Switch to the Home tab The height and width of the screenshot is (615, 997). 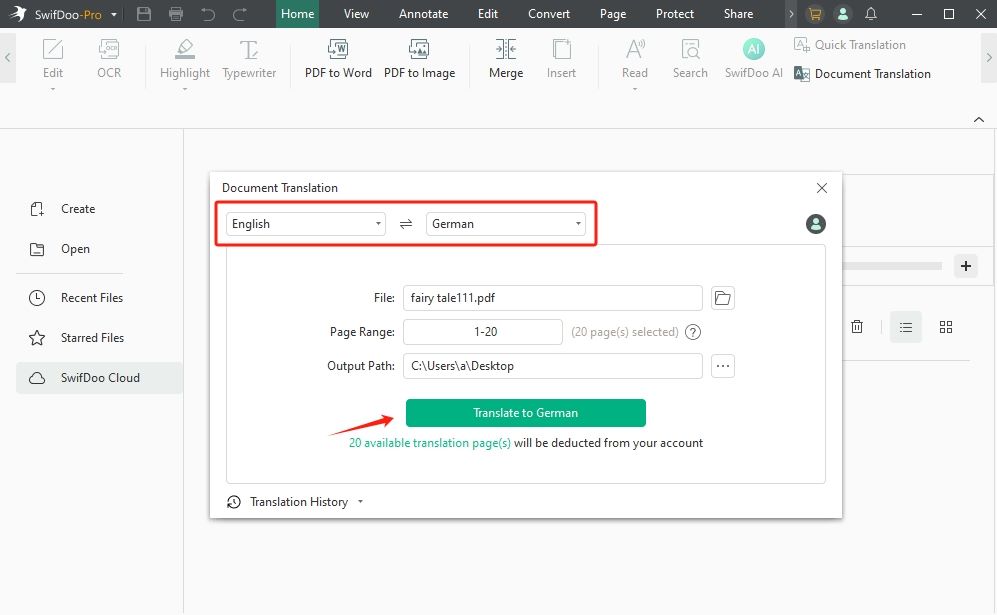tap(298, 14)
